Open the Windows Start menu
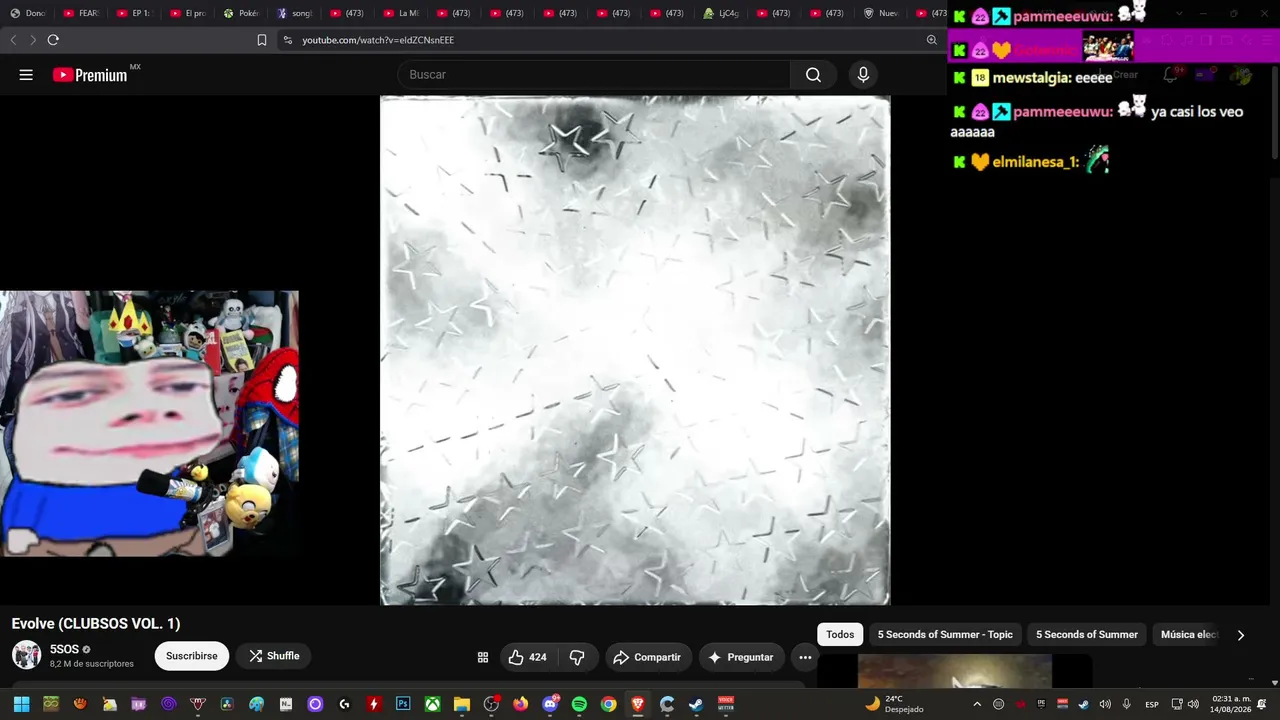 click(21, 704)
